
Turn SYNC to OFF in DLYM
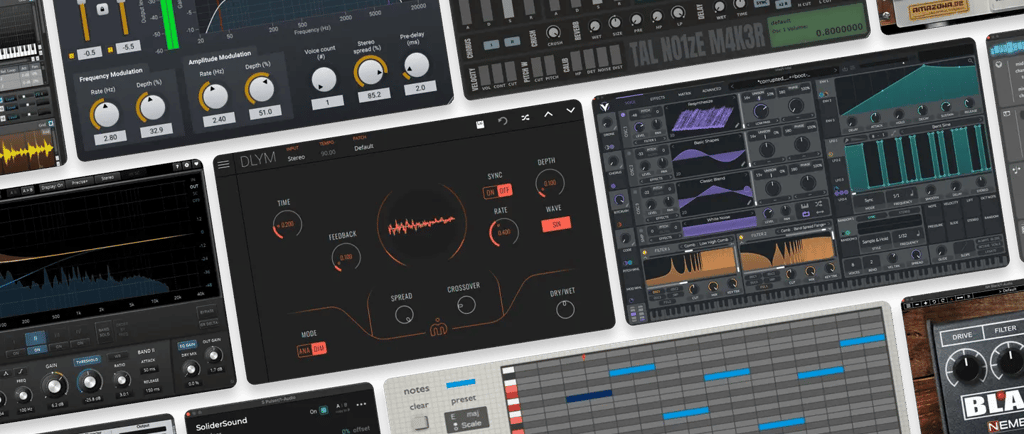pos(504,191)
